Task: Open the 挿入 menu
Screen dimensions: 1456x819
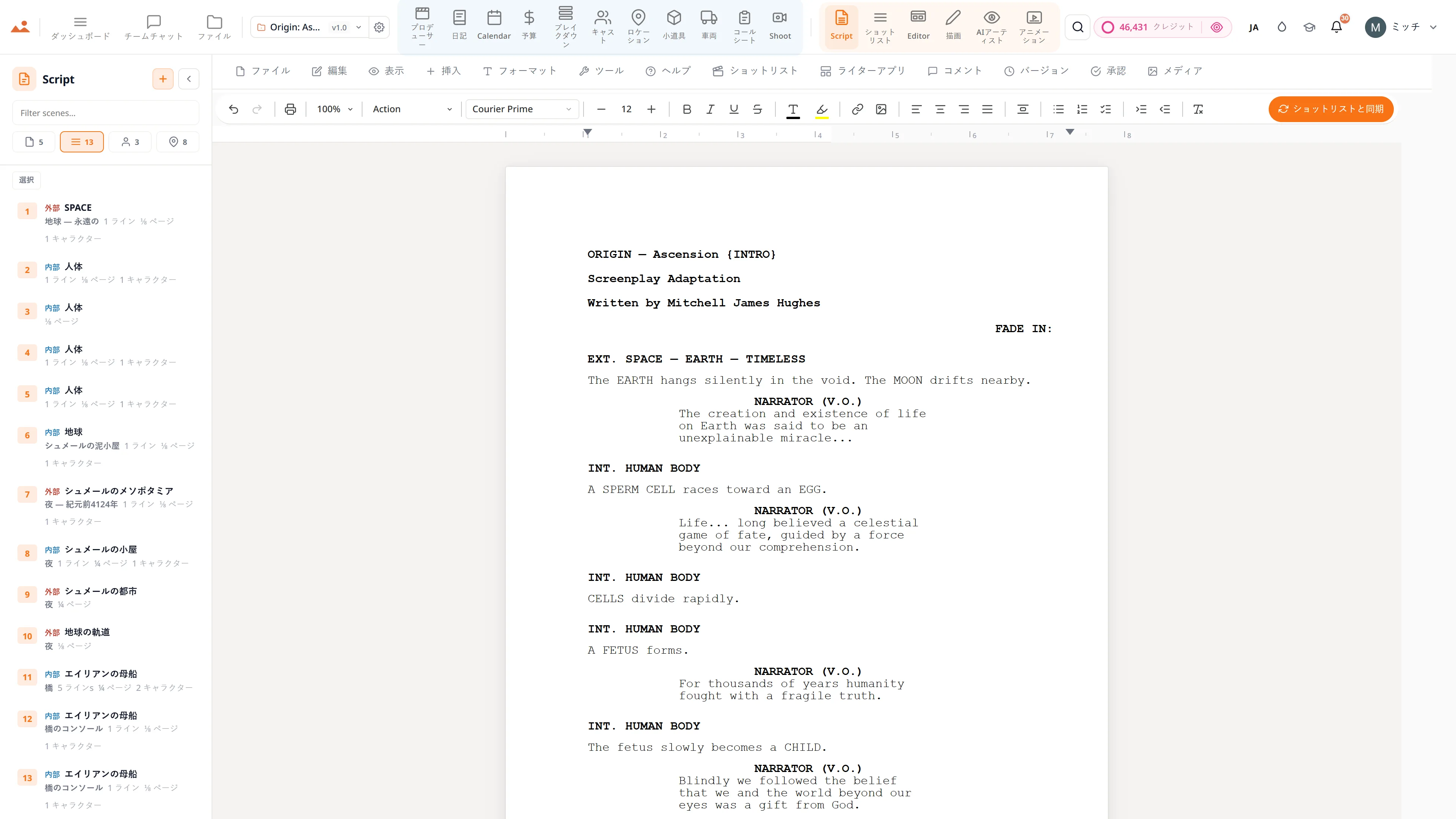Action: pos(444,71)
